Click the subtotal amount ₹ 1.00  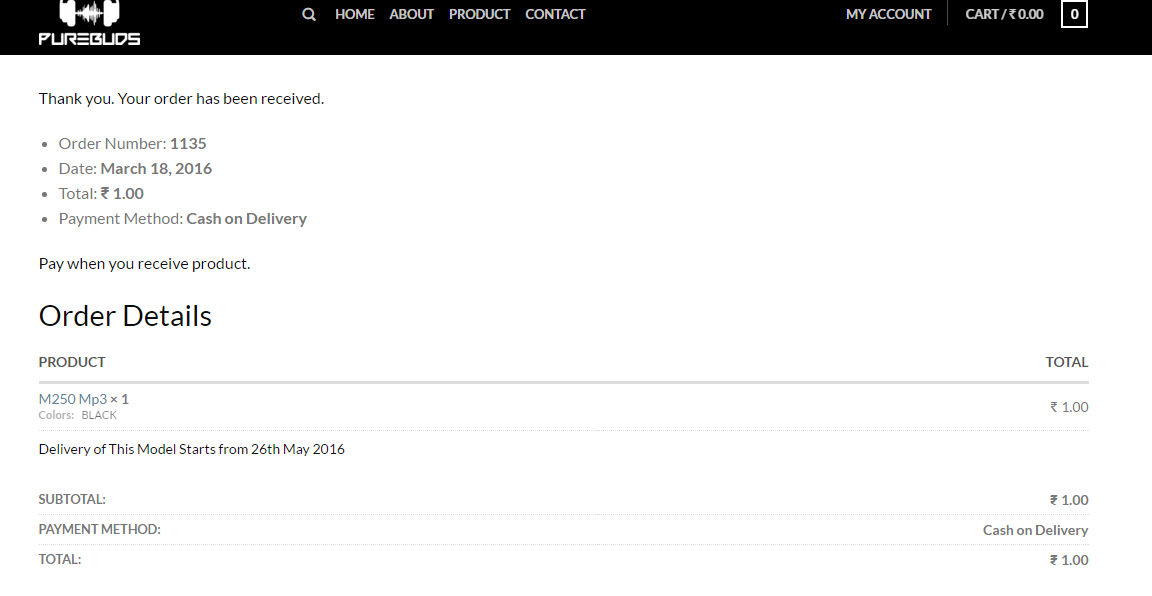click(x=1069, y=500)
